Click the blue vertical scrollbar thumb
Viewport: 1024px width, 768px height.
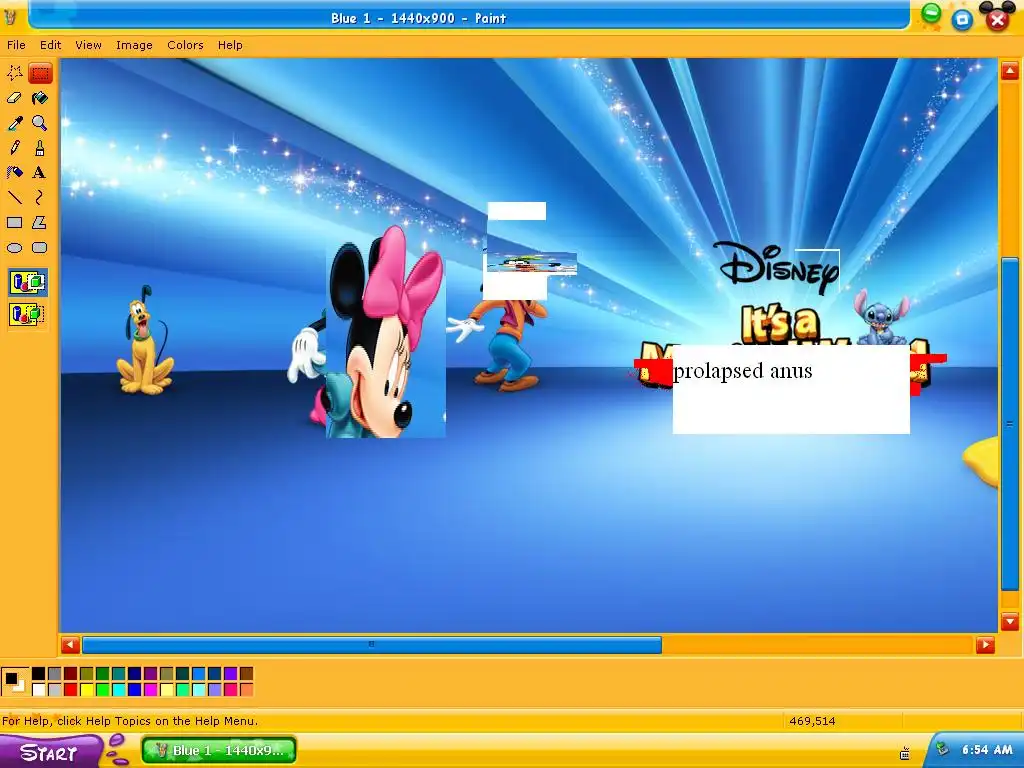click(x=1010, y=424)
